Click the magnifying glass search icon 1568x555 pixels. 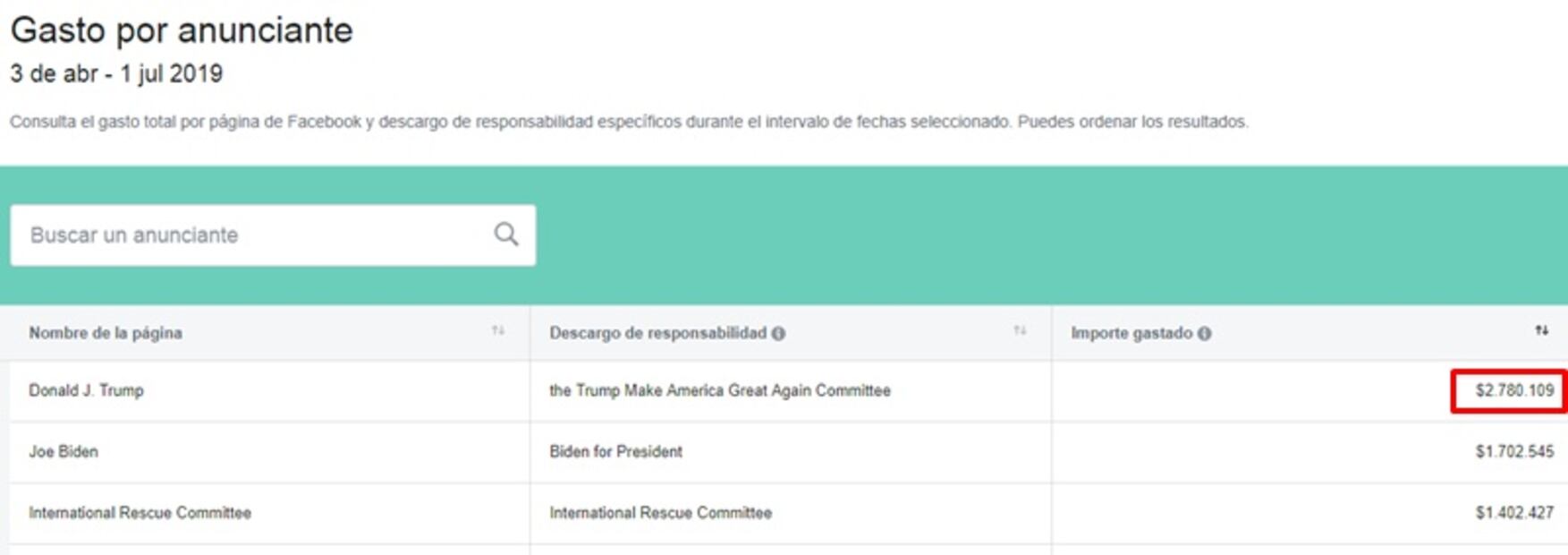click(506, 235)
